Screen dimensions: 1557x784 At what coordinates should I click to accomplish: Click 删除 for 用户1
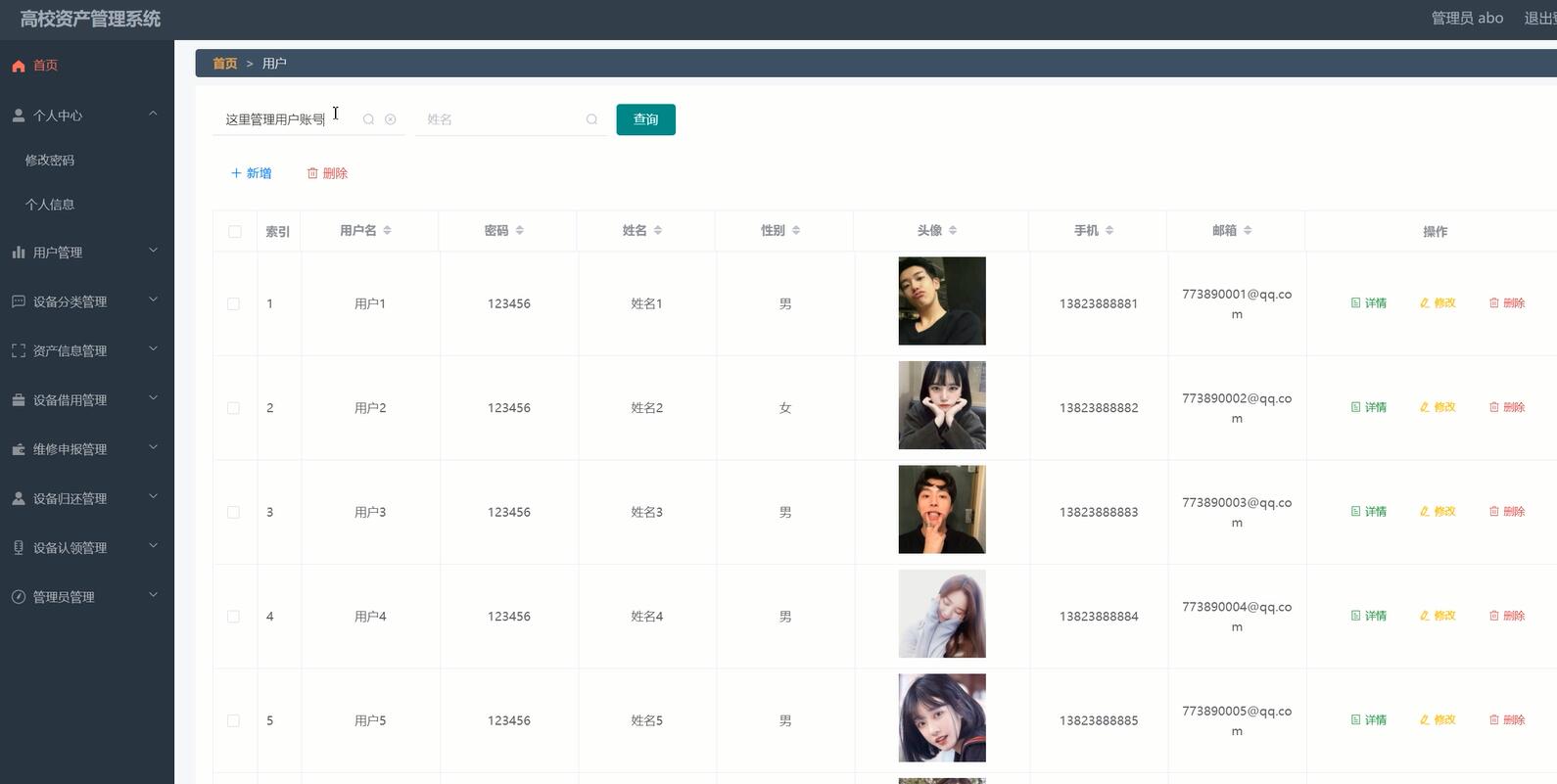1507,303
